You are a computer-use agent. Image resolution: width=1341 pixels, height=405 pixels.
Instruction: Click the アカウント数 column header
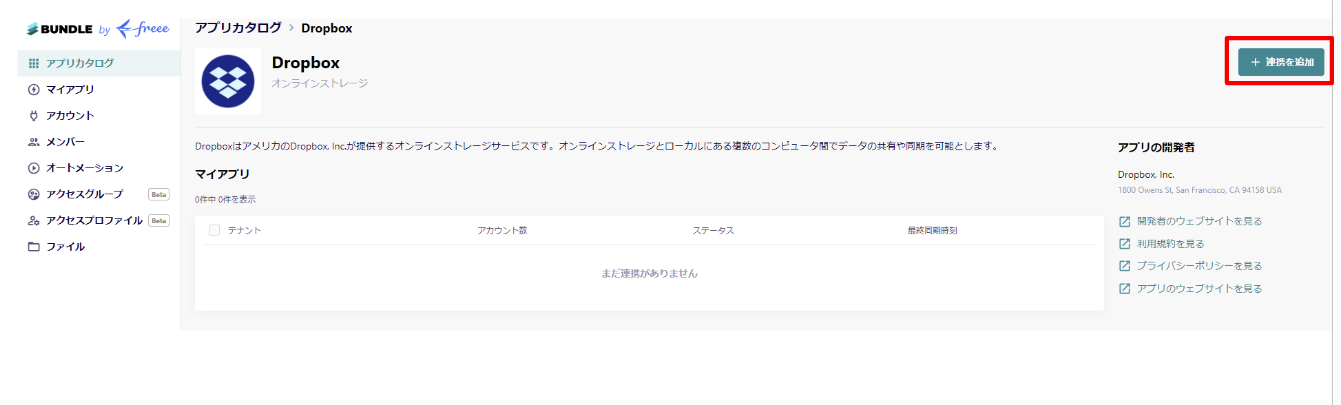502,230
